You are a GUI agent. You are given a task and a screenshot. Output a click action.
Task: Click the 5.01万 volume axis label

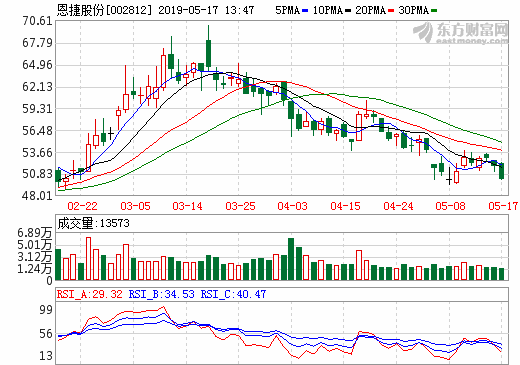pos(35,245)
